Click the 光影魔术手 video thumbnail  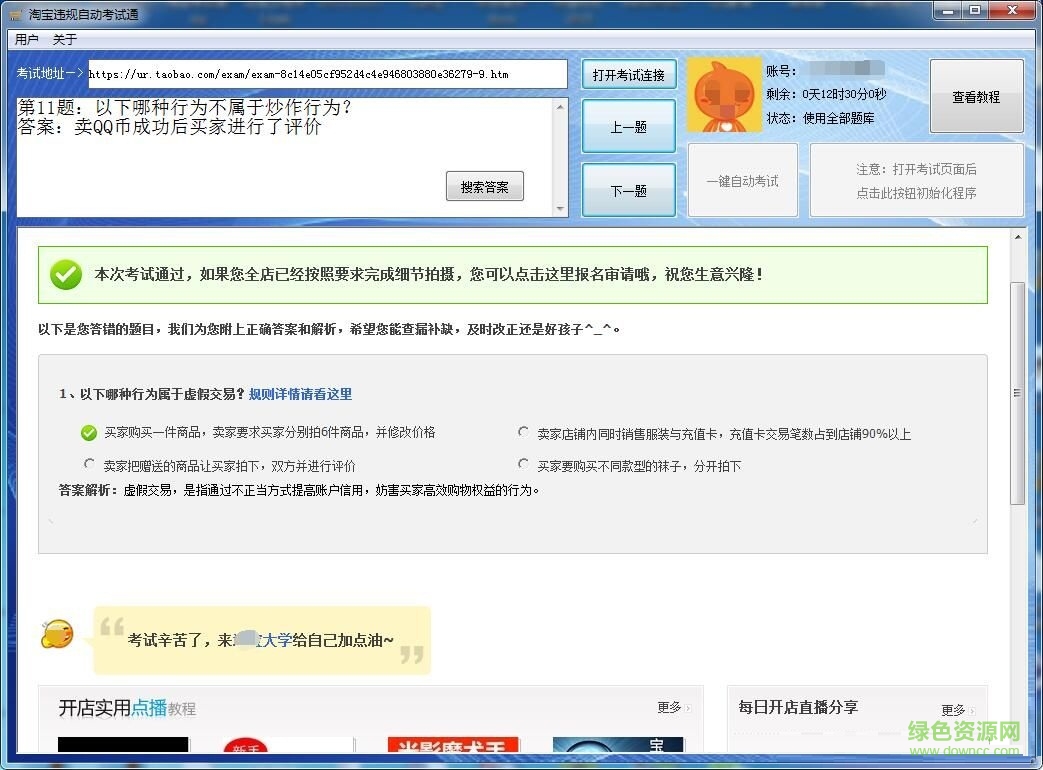(452, 748)
